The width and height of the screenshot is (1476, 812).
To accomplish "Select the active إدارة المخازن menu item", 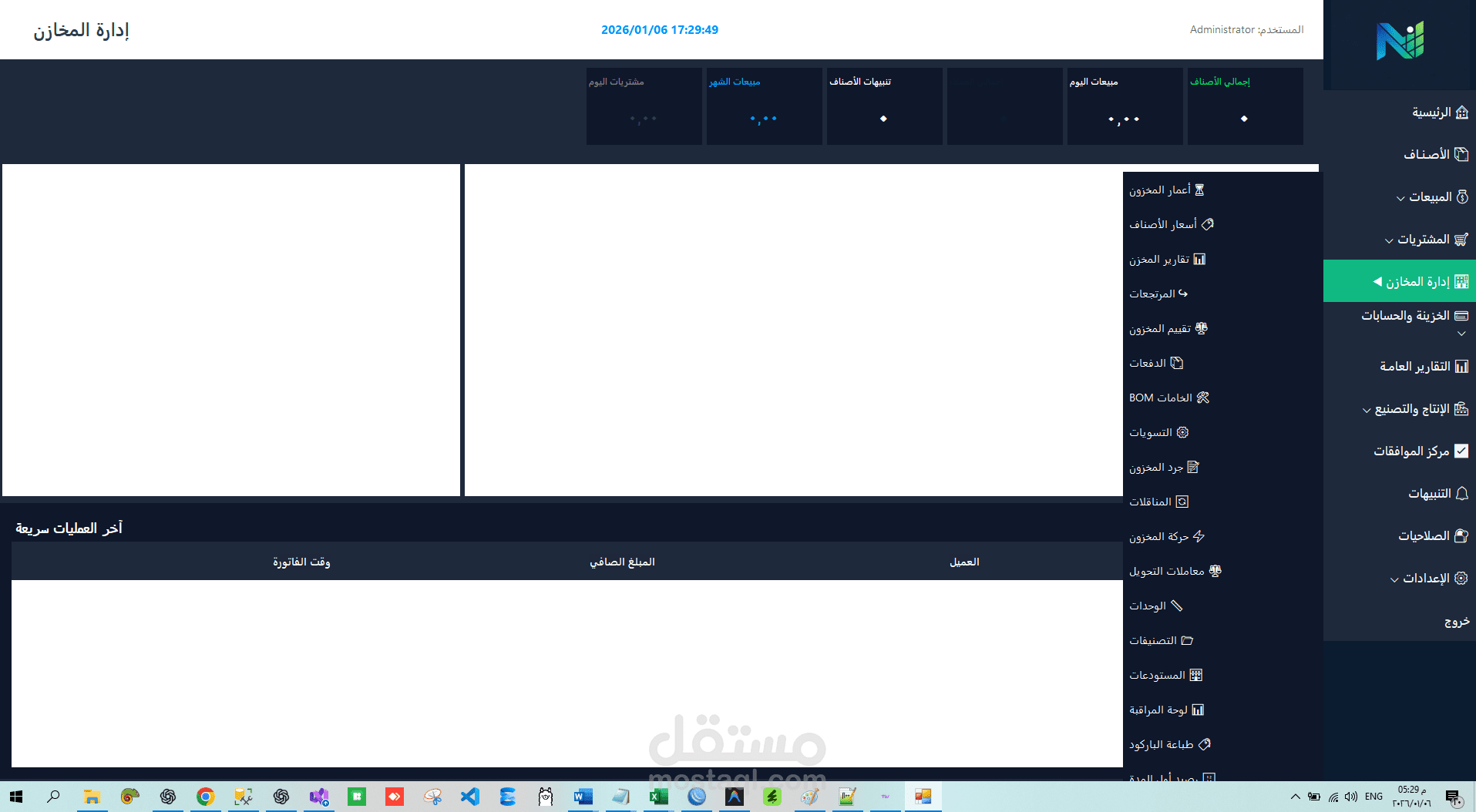I will tap(1400, 281).
